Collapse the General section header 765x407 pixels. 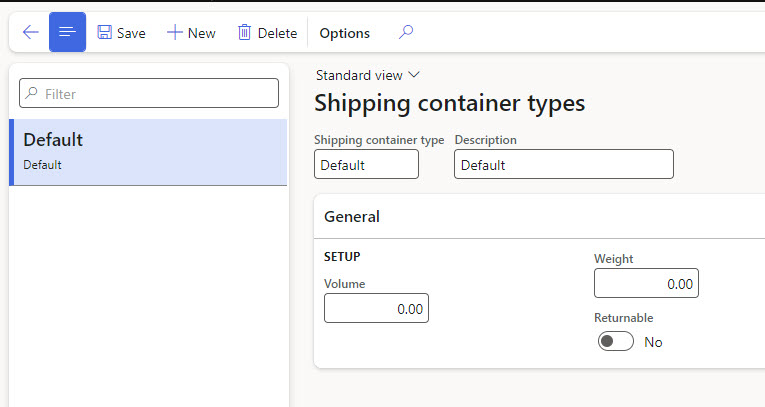[352, 216]
